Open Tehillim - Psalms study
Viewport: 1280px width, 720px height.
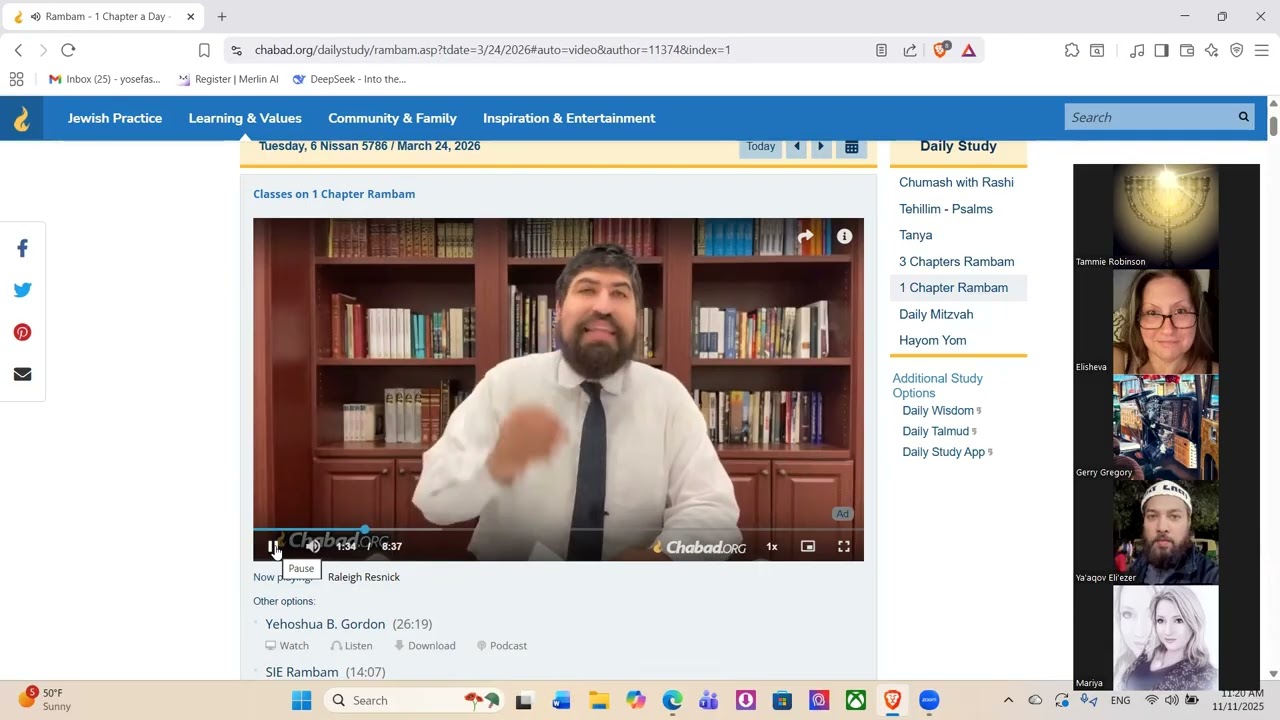946,209
